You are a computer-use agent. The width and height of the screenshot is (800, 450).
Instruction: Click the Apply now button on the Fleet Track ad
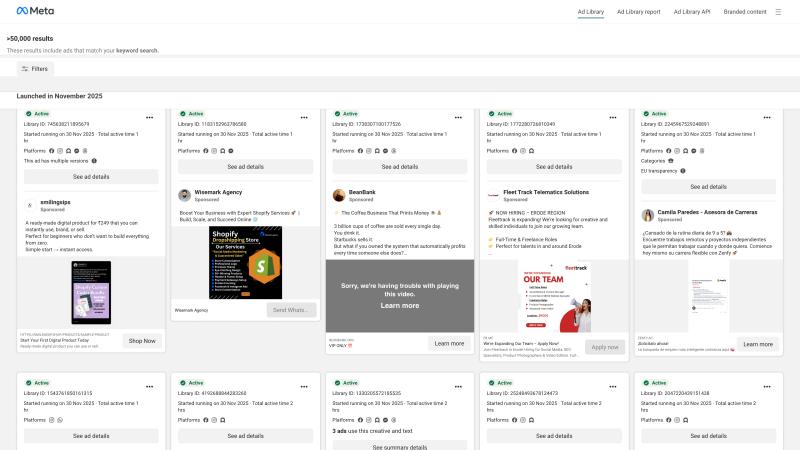coord(605,347)
